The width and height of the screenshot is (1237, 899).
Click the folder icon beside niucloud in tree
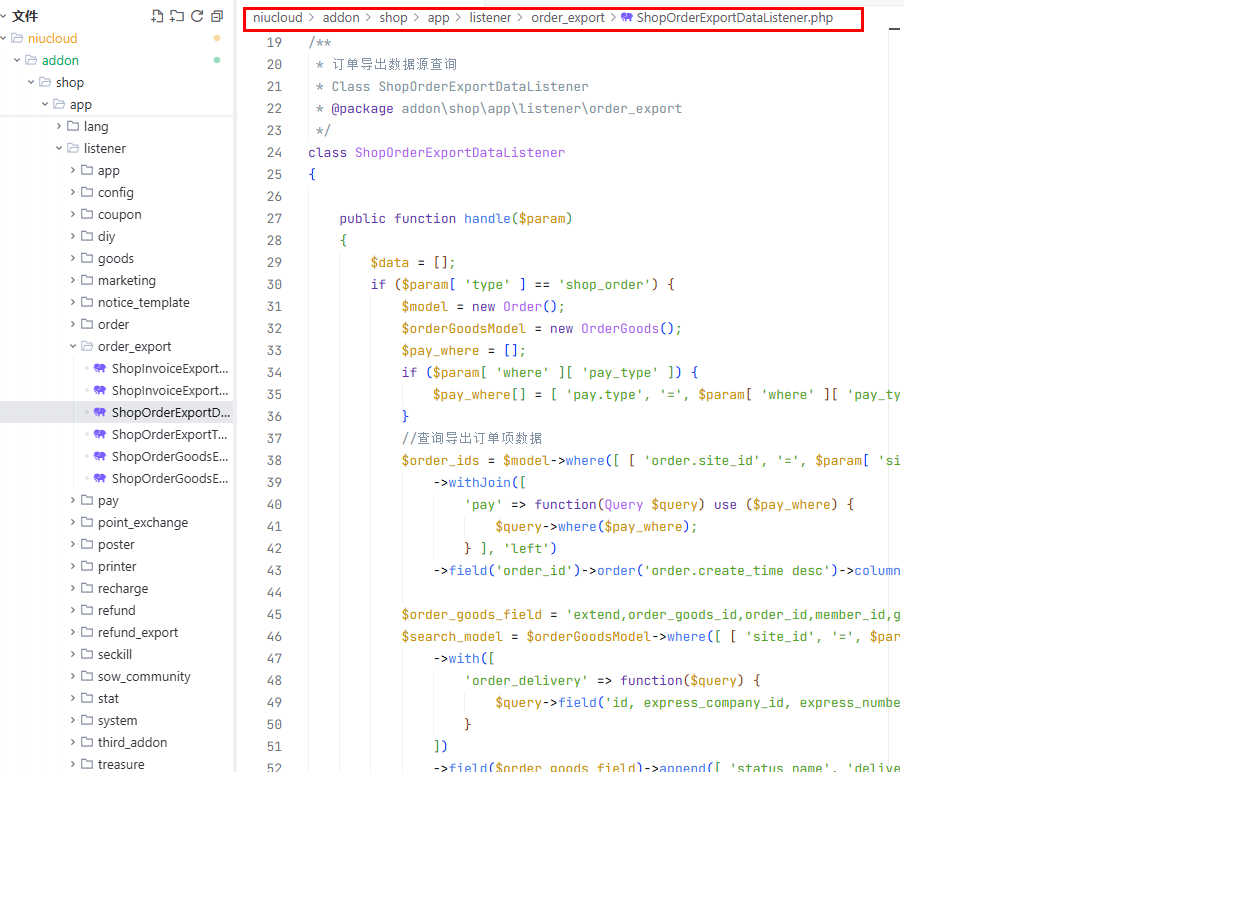[17, 38]
